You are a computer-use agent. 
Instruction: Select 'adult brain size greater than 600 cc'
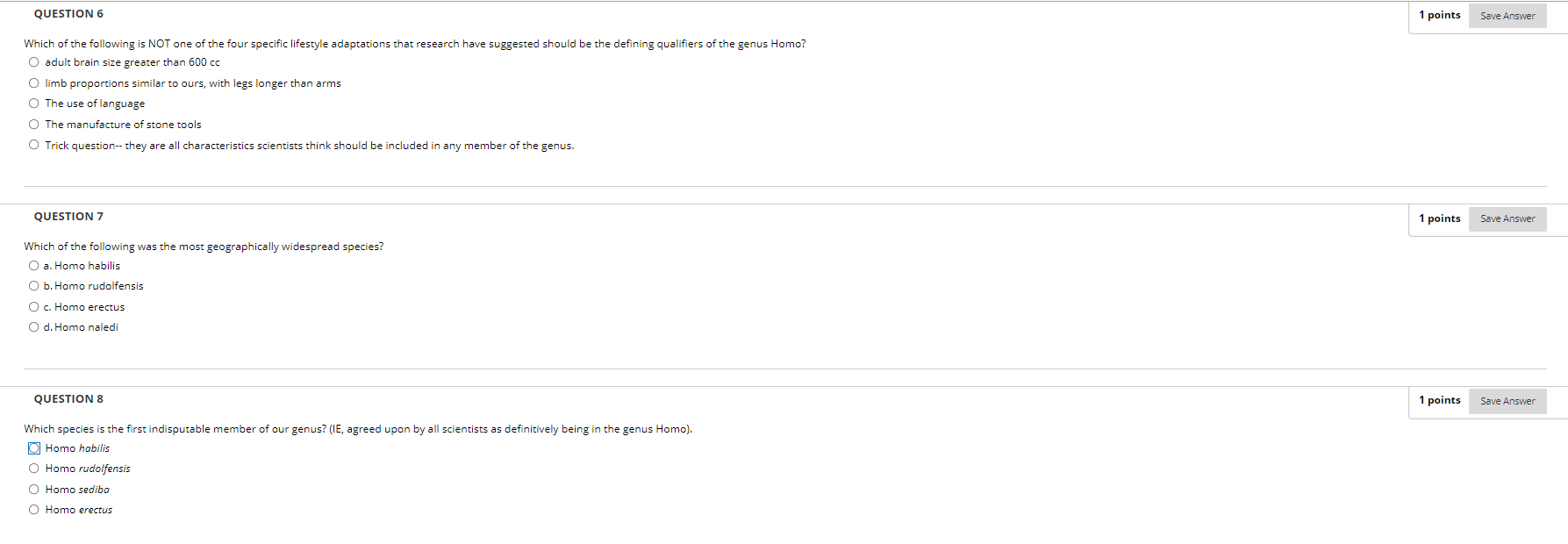coord(33,62)
